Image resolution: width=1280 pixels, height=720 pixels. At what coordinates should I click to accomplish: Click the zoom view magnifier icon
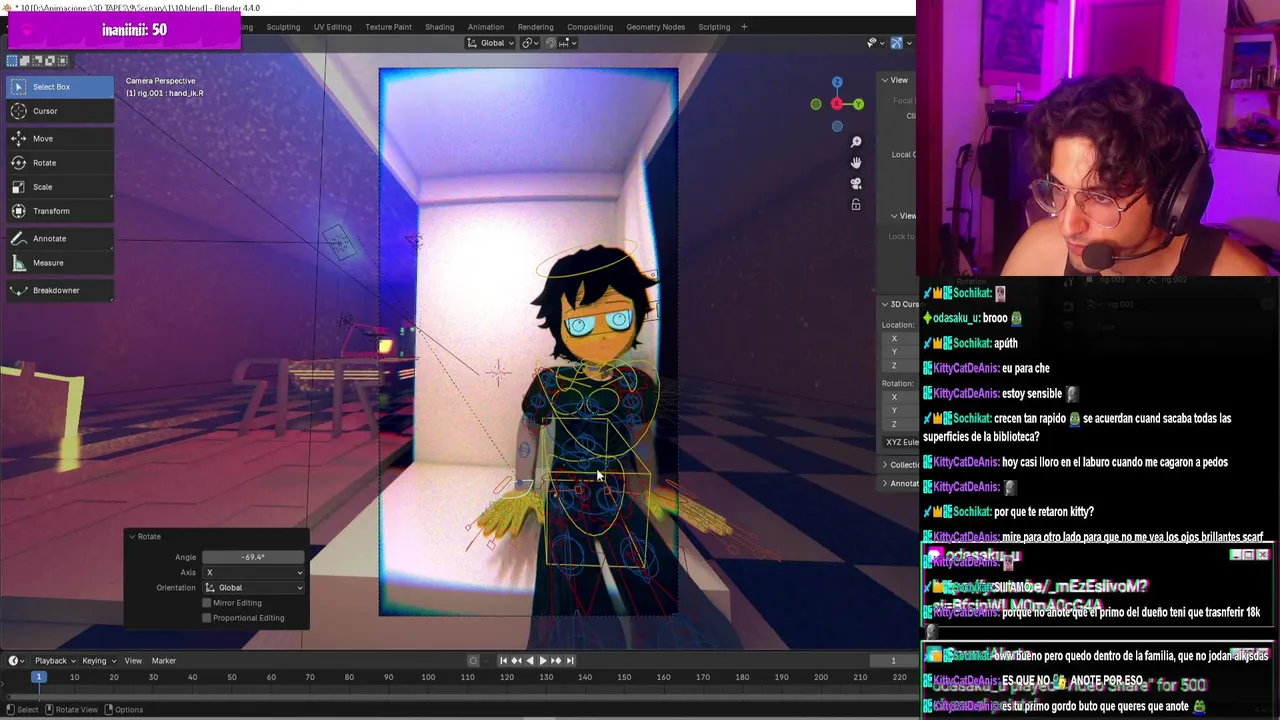[x=856, y=142]
